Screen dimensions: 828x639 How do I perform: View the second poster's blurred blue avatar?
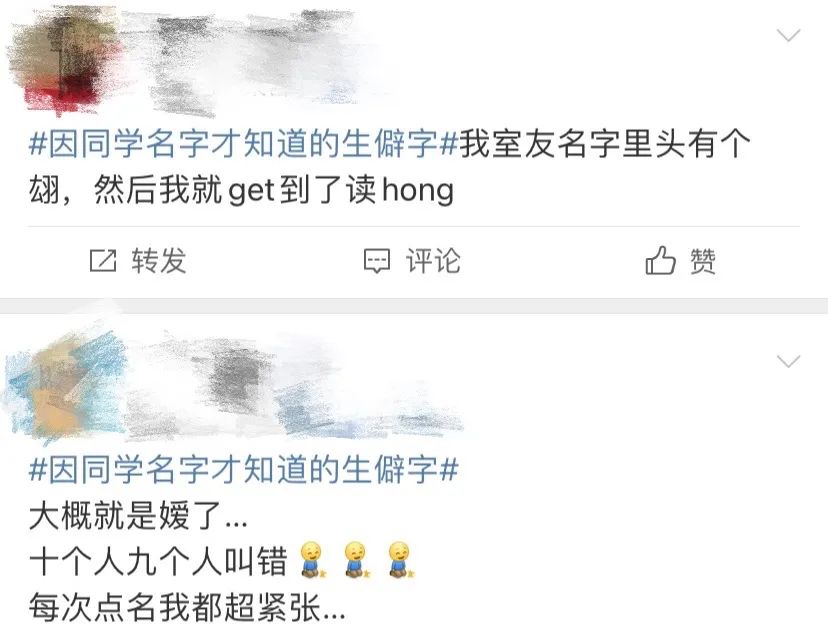(63, 386)
